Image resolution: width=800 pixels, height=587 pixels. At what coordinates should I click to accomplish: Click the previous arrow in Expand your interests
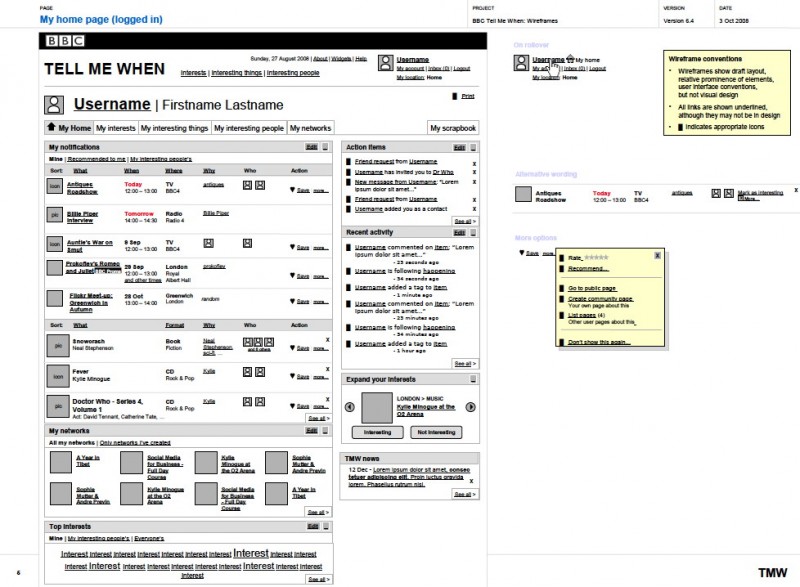(x=349, y=407)
